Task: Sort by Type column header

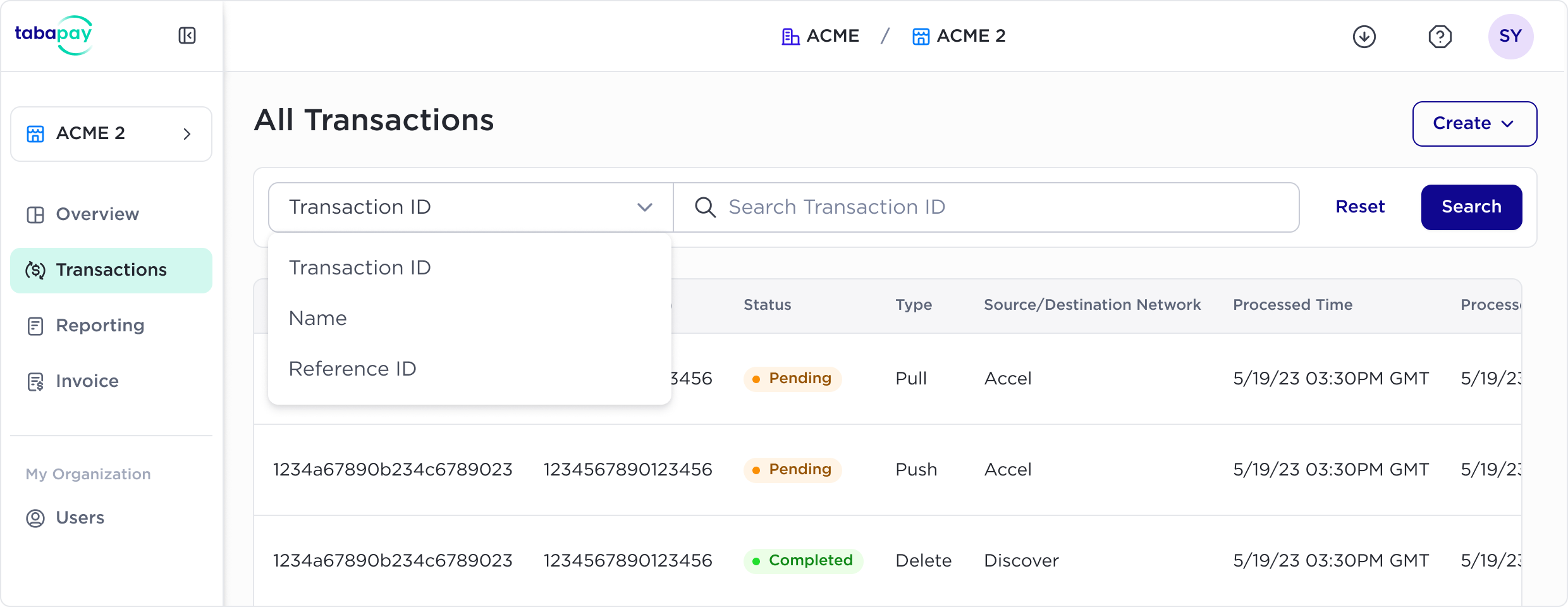Action: [x=914, y=305]
